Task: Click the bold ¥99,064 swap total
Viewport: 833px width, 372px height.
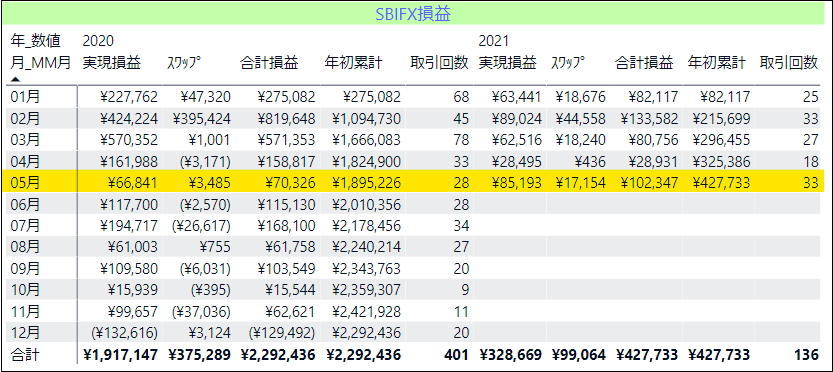Action: (x=580, y=354)
